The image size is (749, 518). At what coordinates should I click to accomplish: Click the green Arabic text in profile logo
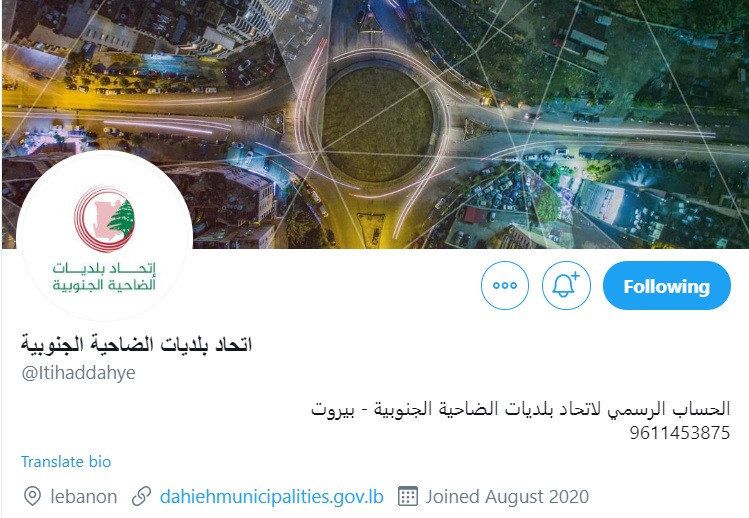[104, 277]
